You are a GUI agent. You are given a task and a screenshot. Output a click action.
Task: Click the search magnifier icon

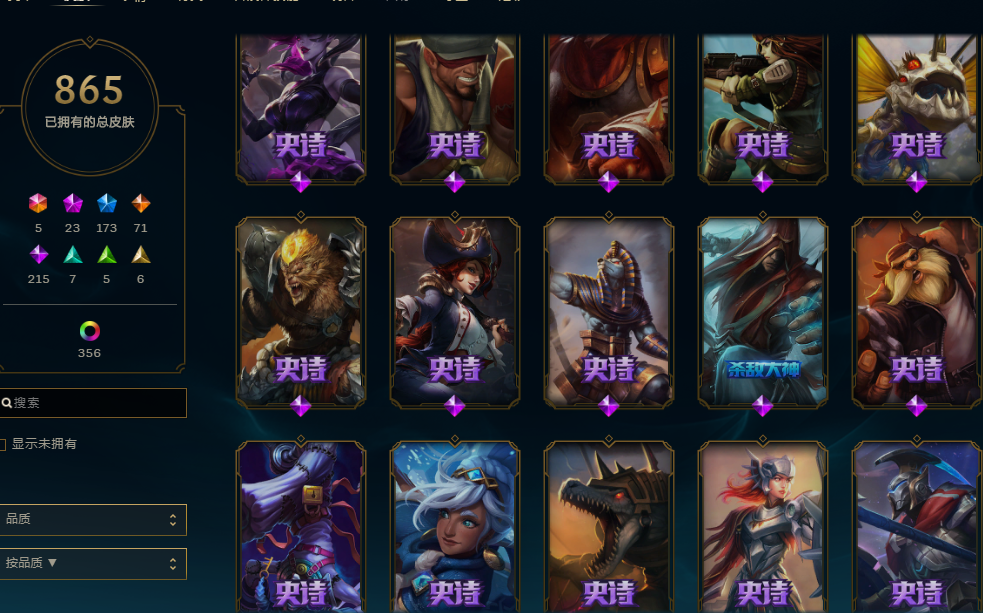pyautogui.click(x=6, y=403)
